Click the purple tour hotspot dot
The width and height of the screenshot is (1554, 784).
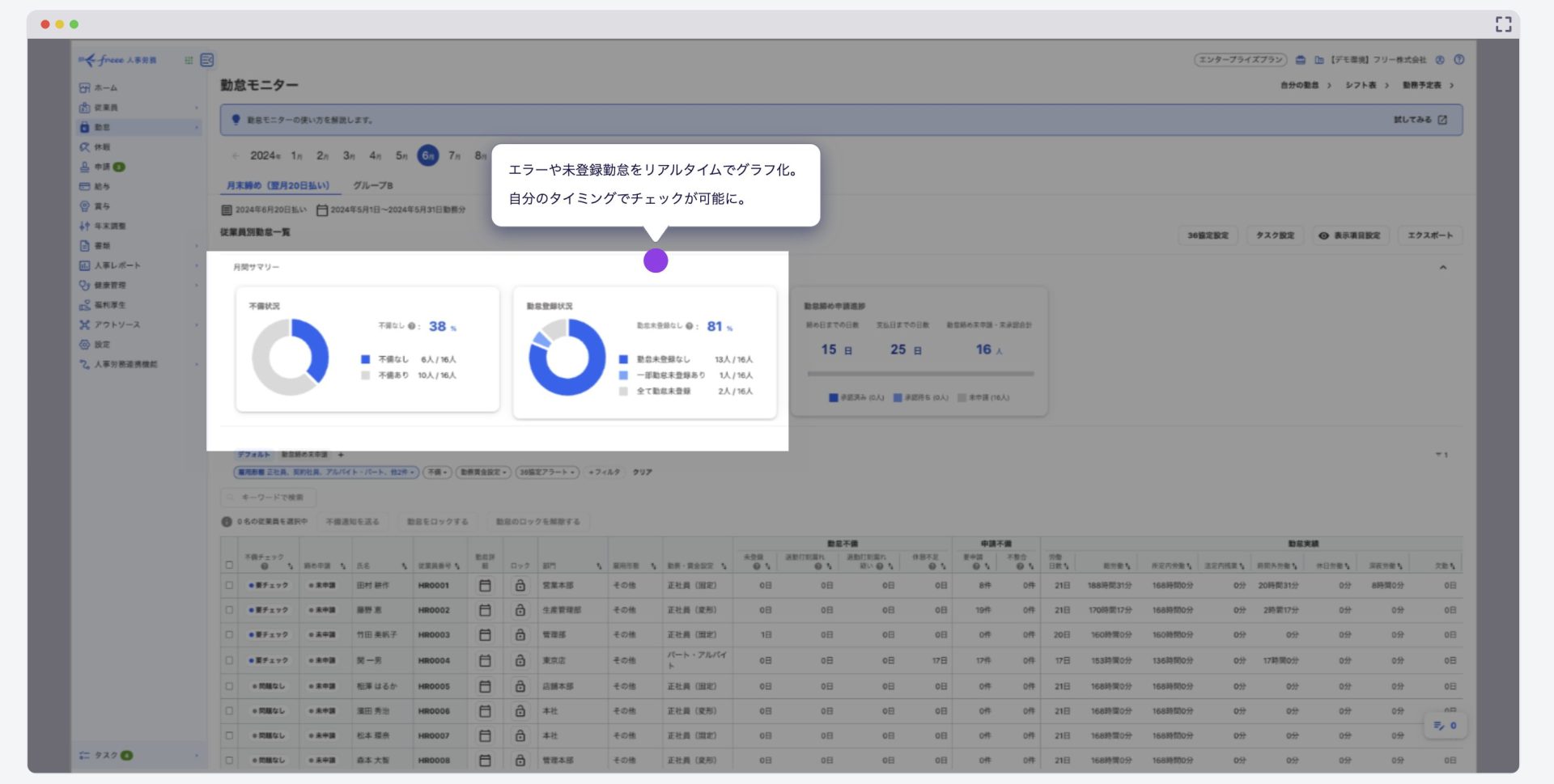(656, 261)
